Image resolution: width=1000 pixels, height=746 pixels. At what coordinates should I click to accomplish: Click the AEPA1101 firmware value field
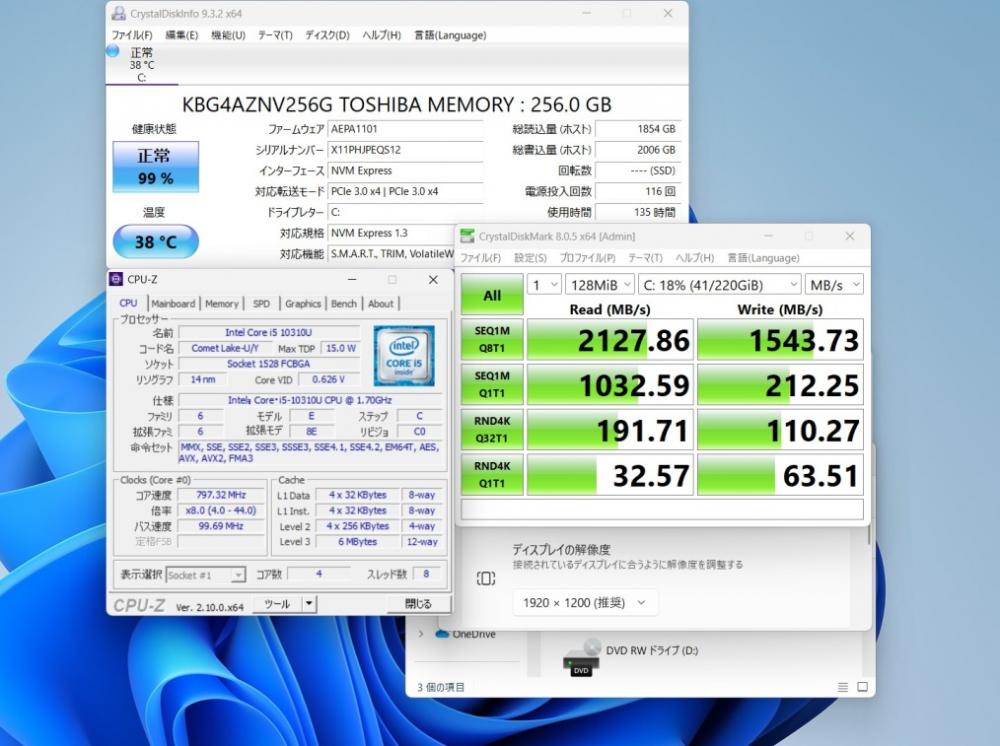point(405,129)
